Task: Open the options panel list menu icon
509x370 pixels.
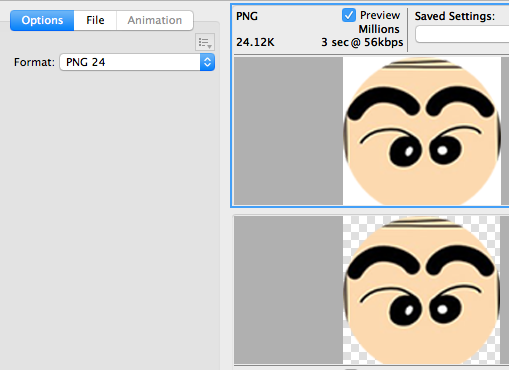Action: click(205, 42)
